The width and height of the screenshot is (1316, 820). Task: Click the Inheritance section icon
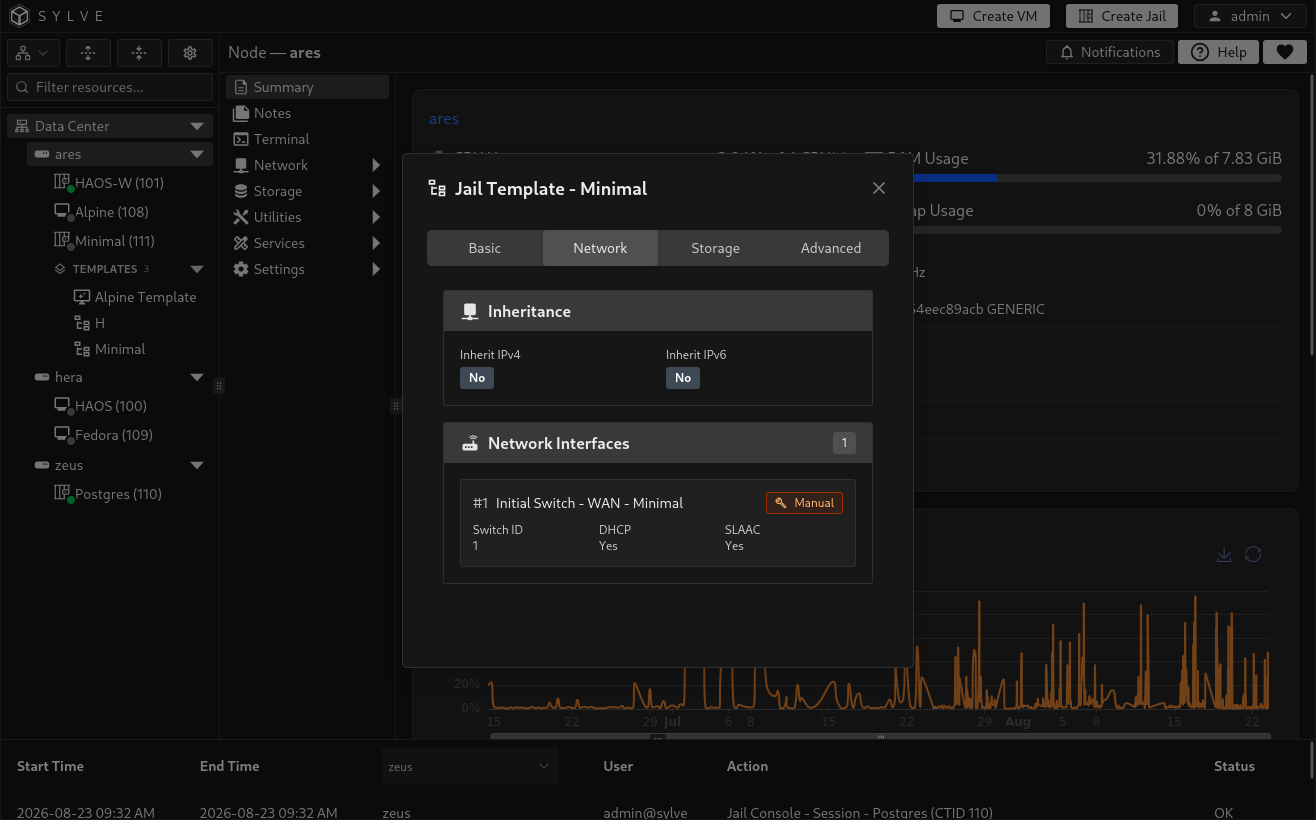coord(470,311)
